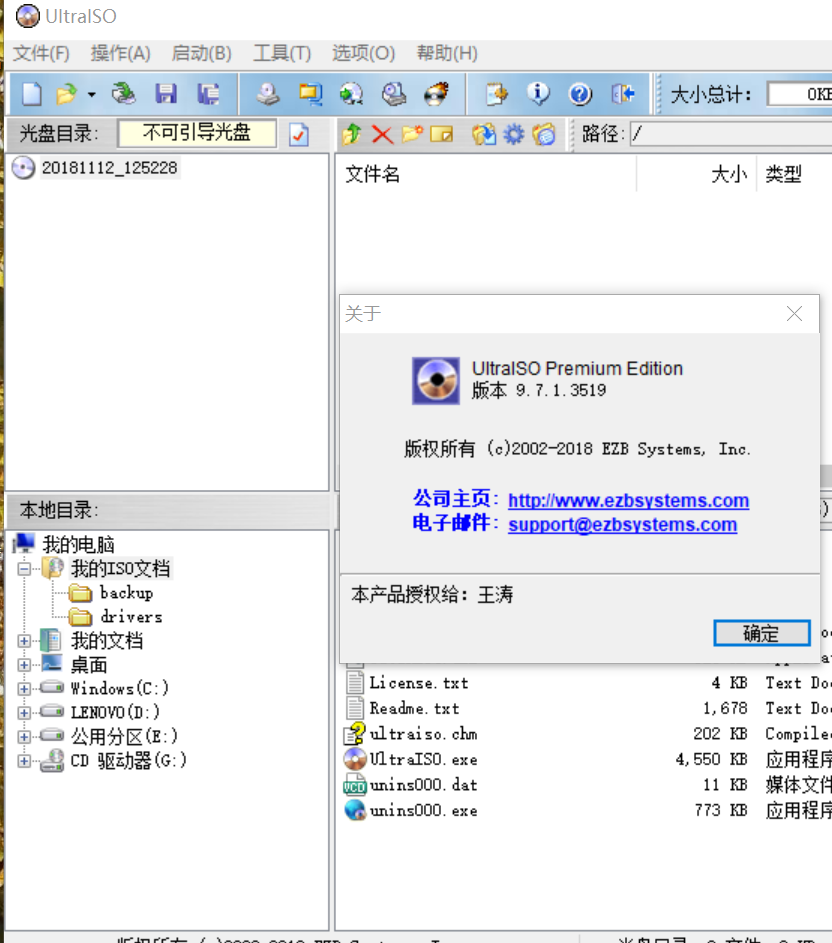Click the Burn CD/DVD image icon
This screenshot has height=943, width=832.
[x=437, y=94]
